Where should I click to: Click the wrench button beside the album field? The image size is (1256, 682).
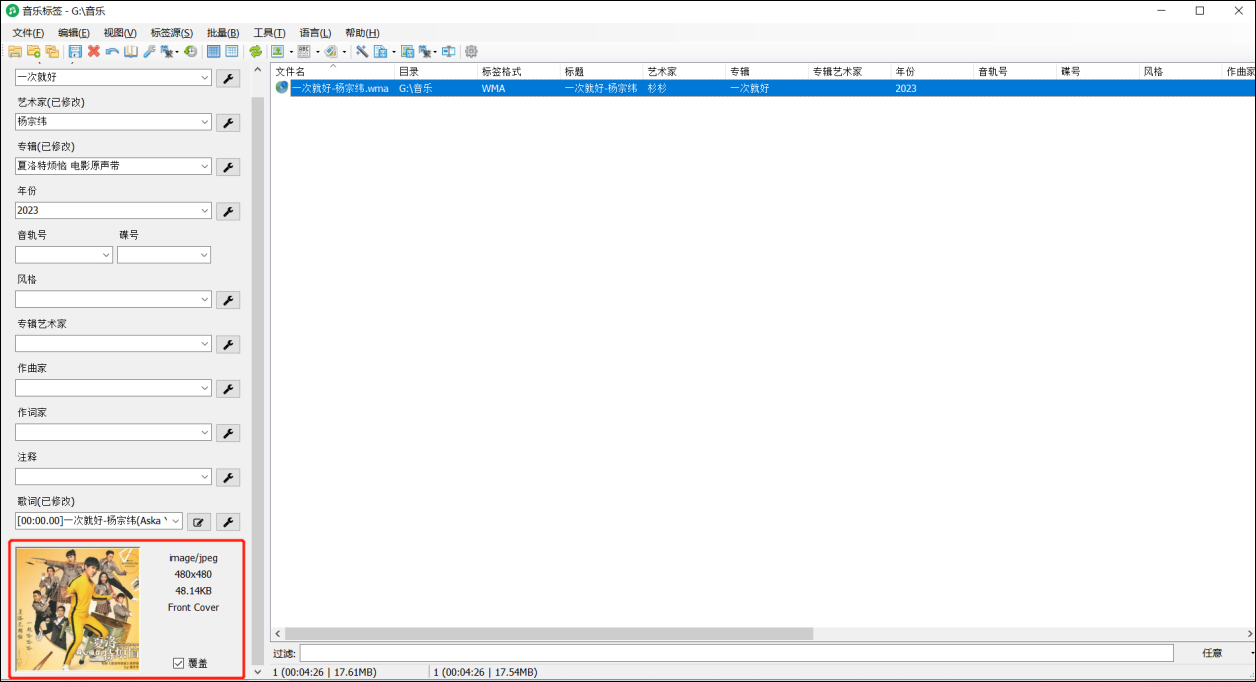228,167
